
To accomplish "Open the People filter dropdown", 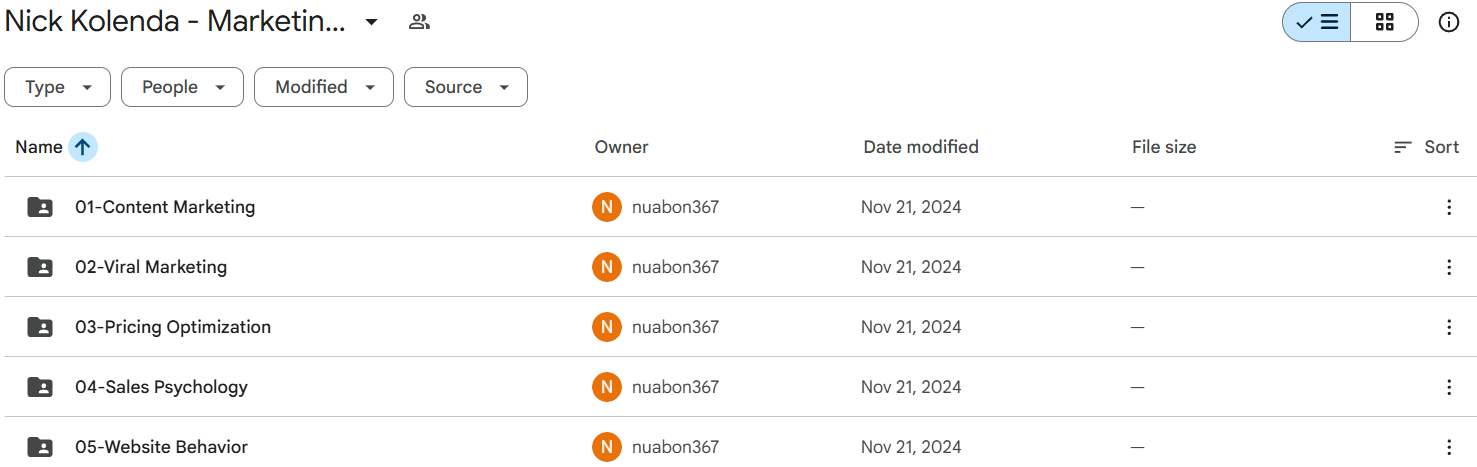I will click(182, 87).
